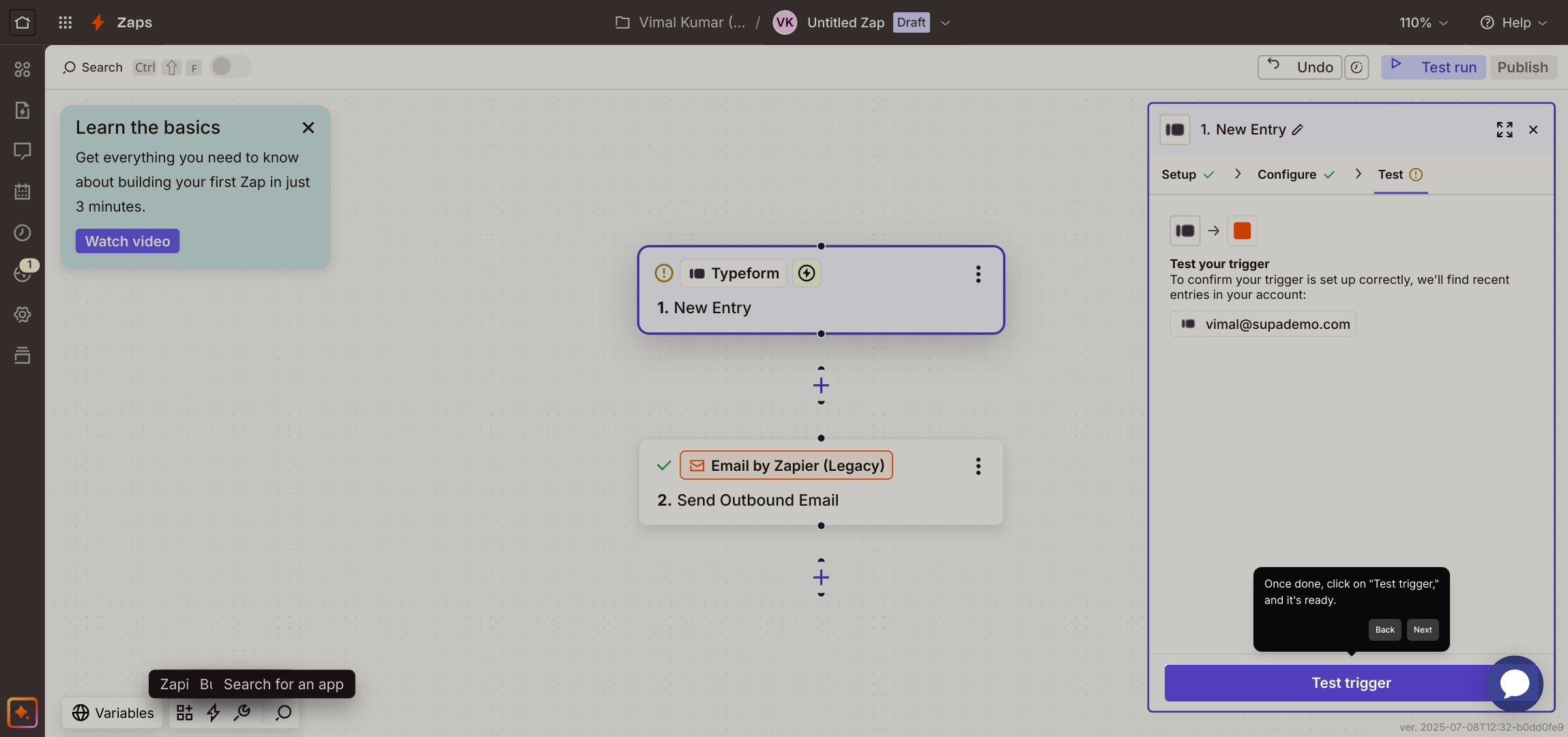Click the Typeform app icon in panel header

pyautogui.click(x=1175, y=130)
